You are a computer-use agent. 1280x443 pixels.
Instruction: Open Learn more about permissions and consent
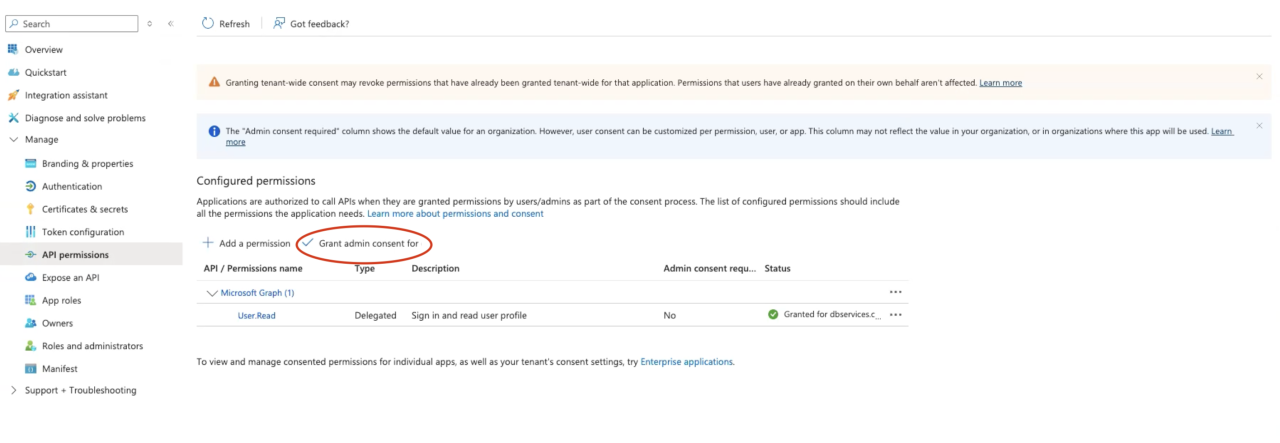455,214
